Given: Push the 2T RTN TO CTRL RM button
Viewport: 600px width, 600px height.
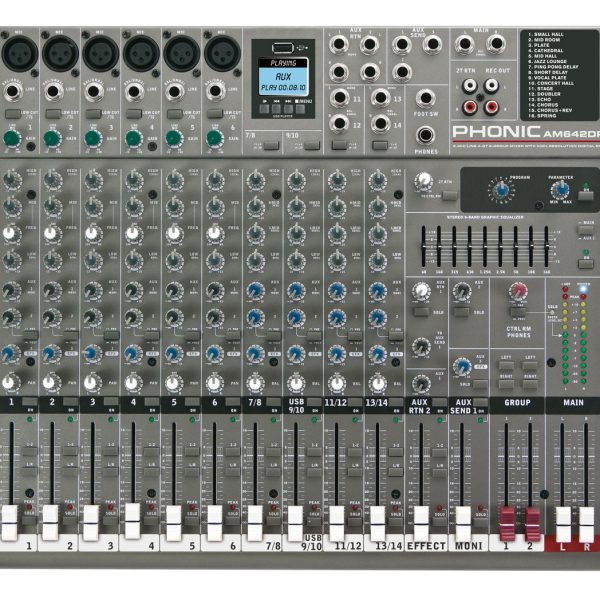Looking at the screenshot, I should [x=449, y=196].
